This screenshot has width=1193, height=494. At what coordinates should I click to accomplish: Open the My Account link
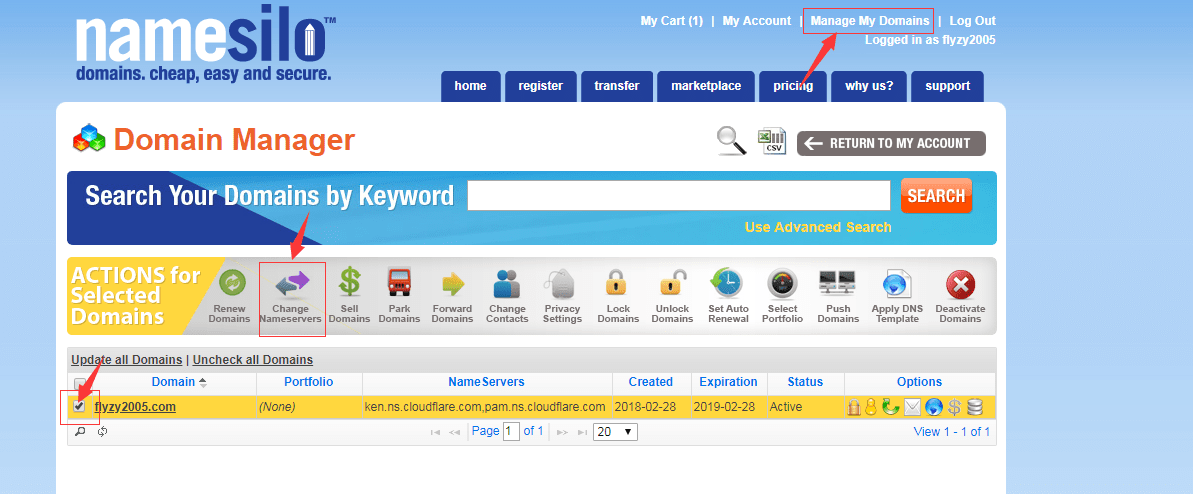[756, 21]
